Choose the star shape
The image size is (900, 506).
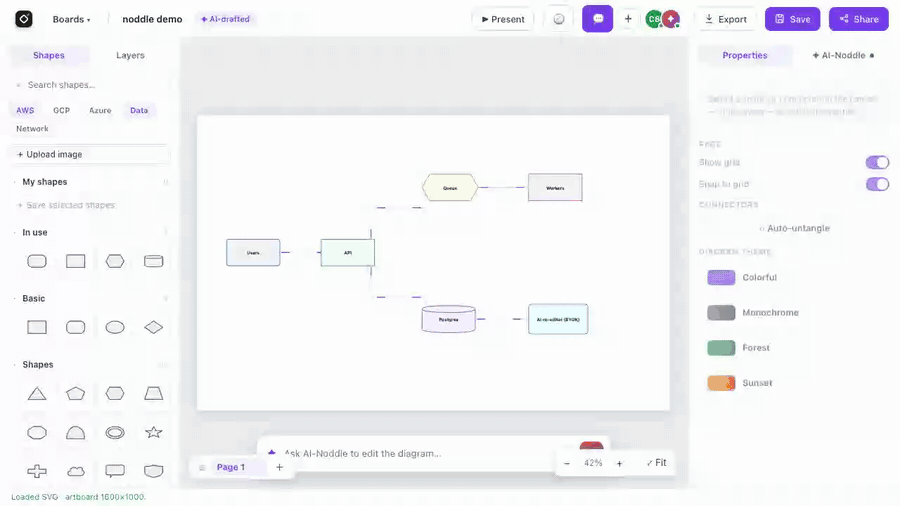(153, 433)
